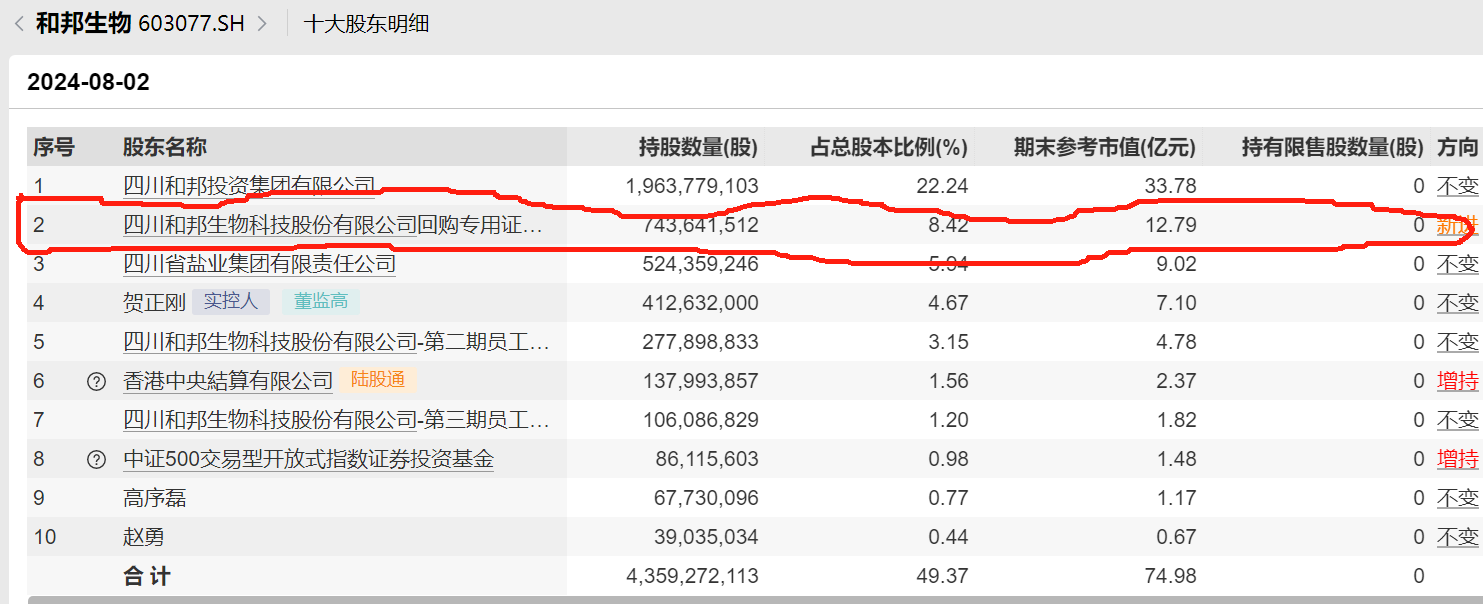The width and height of the screenshot is (1483, 604).
Task: Sort by 占总股本比例(%) column header
Action: tap(889, 148)
